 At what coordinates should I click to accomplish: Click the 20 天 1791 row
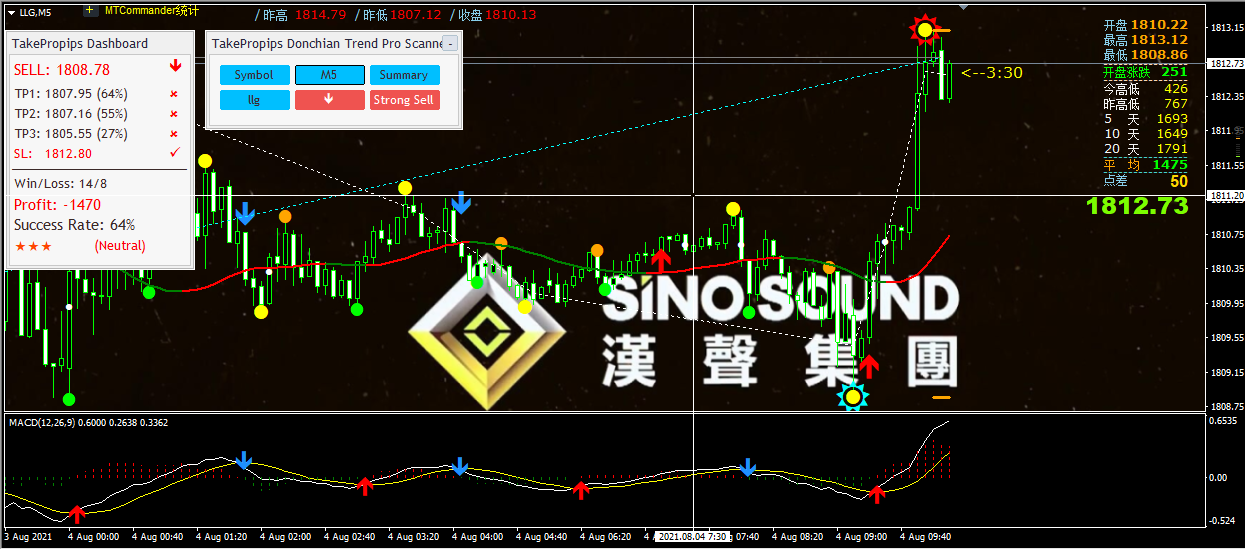[1145, 149]
